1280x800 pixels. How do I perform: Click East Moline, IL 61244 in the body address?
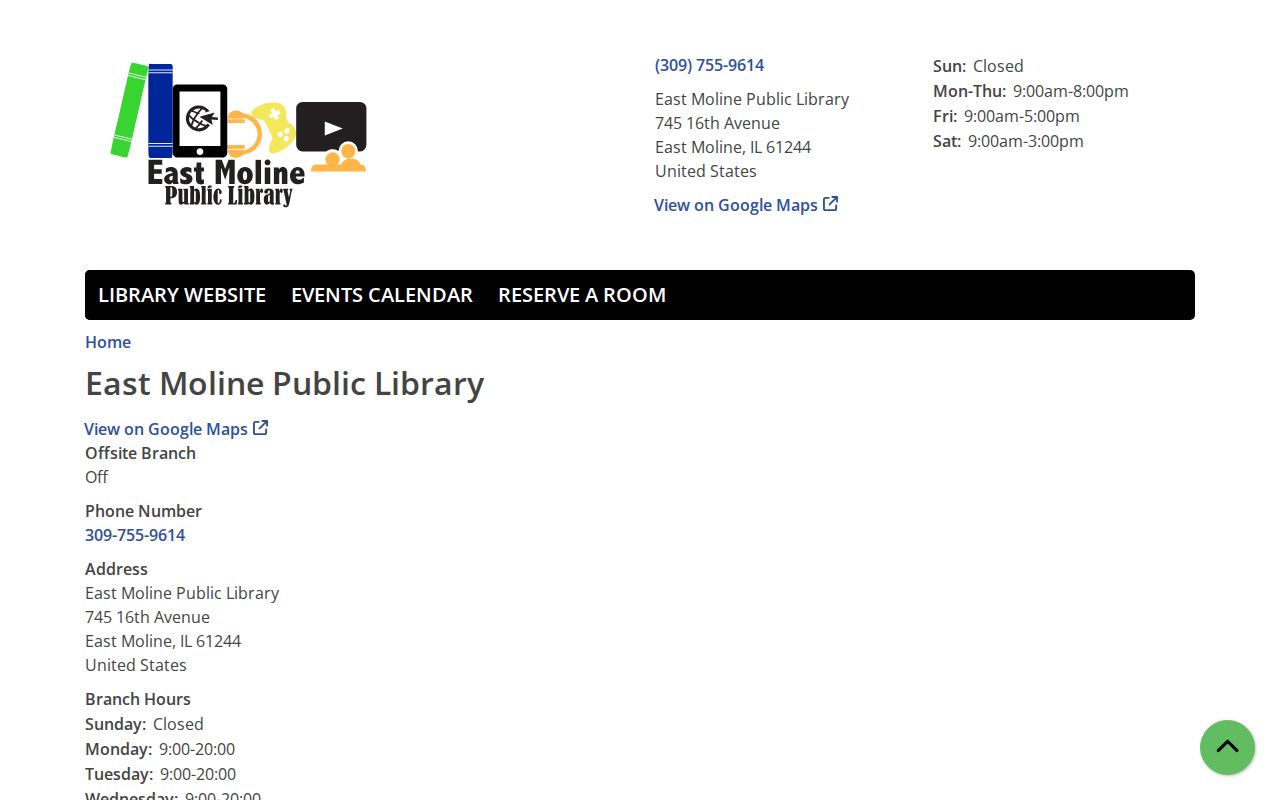pyautogui.click(x=163, y=641)
